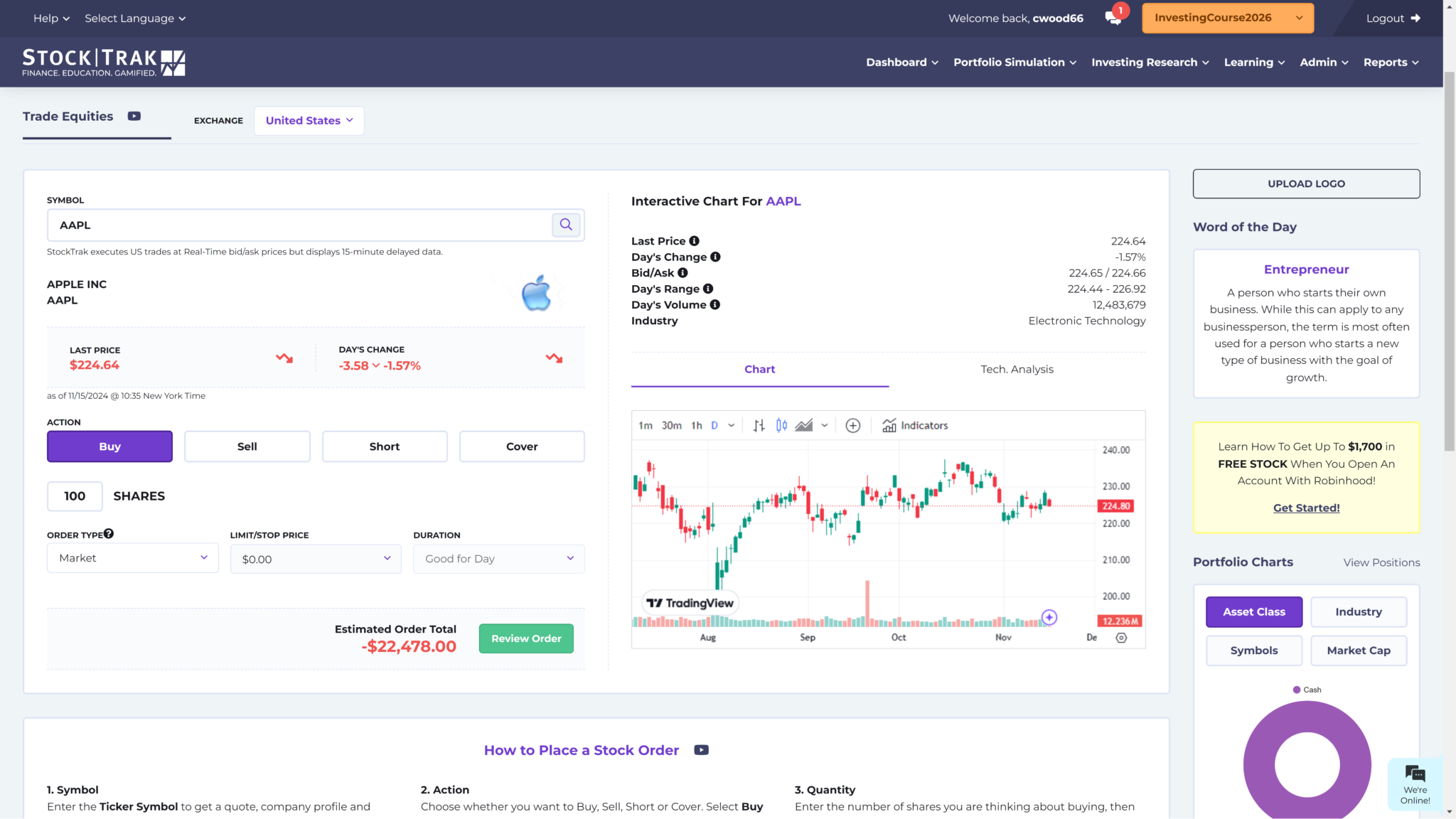1456x819 pixels.
Task: Expand the Duration dropdown
Action: pos(498,559)
